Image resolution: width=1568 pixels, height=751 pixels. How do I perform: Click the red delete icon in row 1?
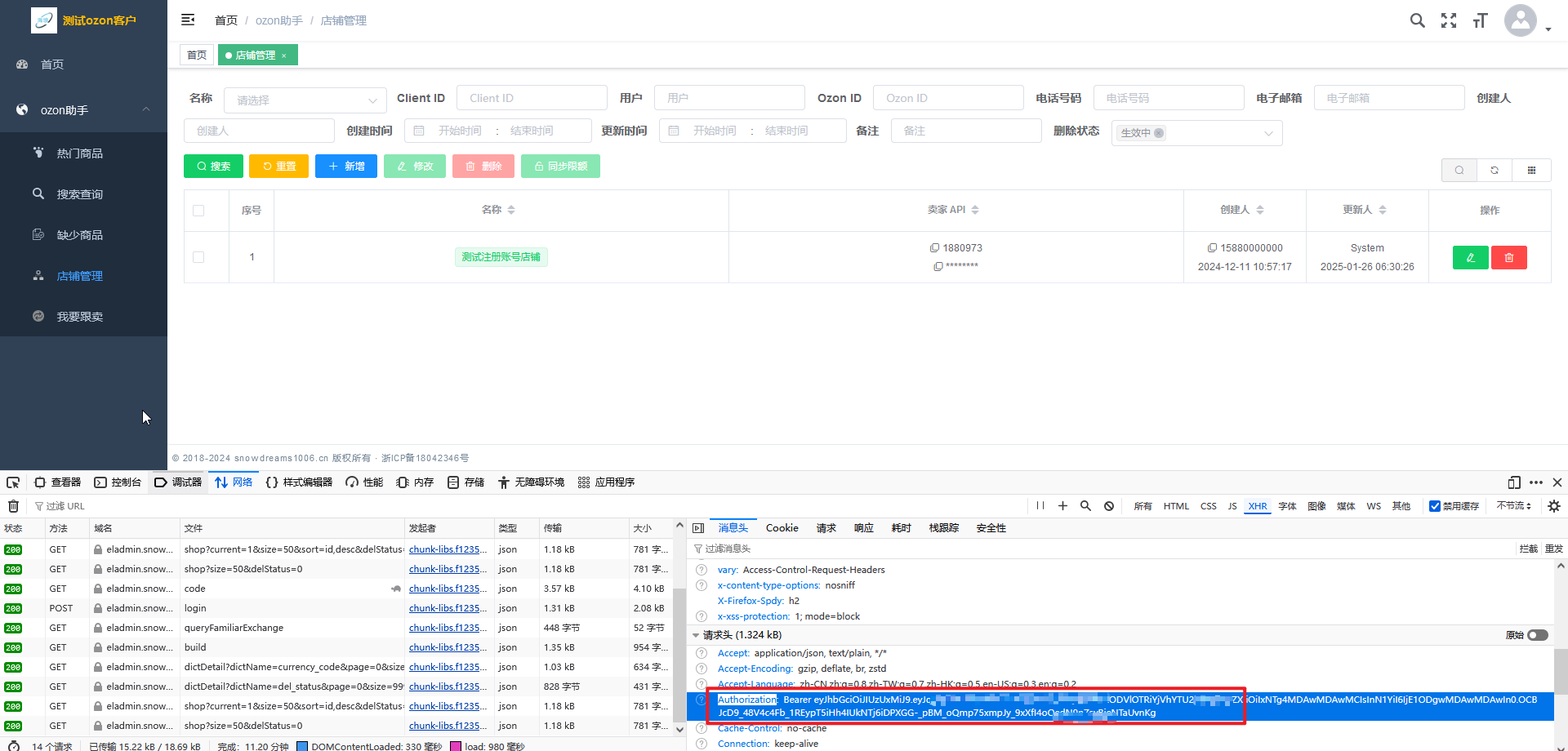[1508, 258]
